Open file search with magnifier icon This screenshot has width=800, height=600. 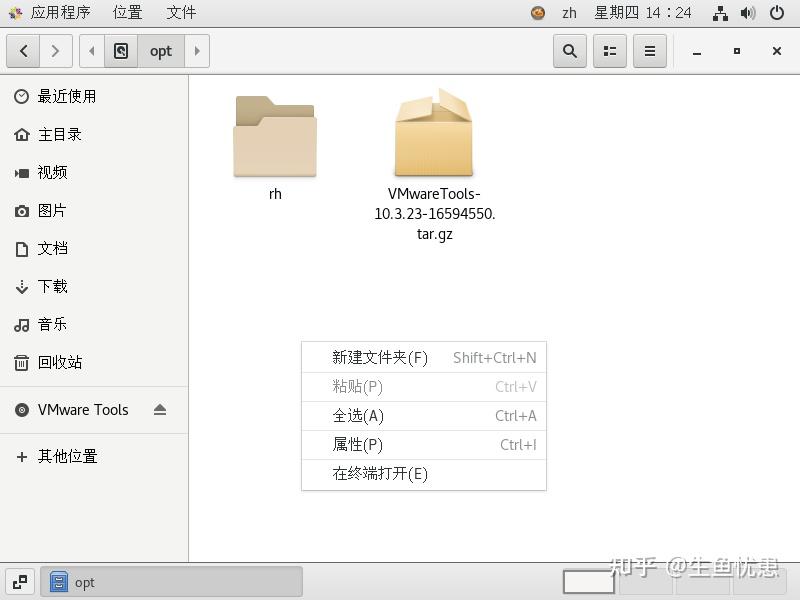point(570,51)
